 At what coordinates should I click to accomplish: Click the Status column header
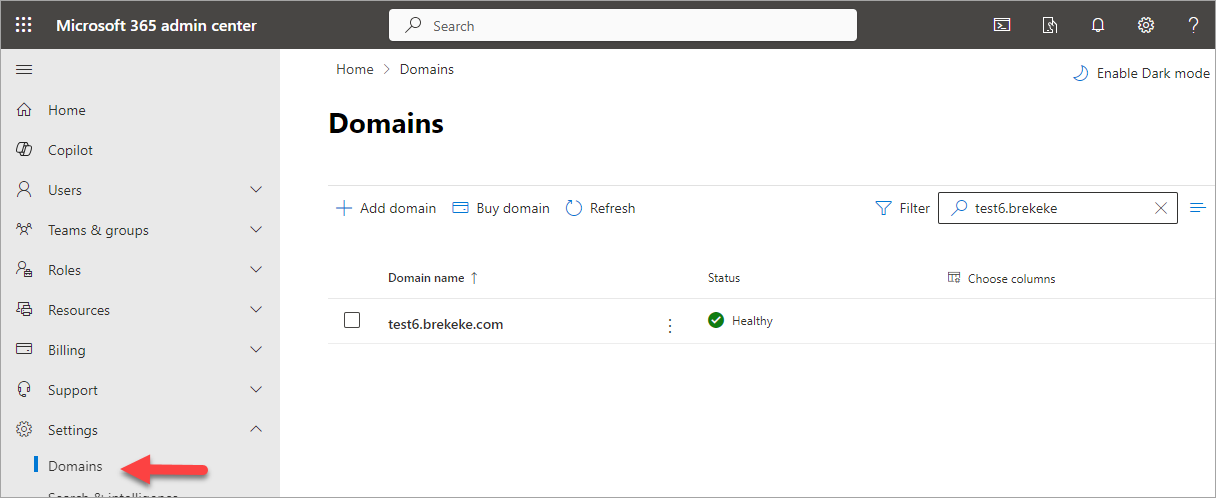tap(724, 278)
